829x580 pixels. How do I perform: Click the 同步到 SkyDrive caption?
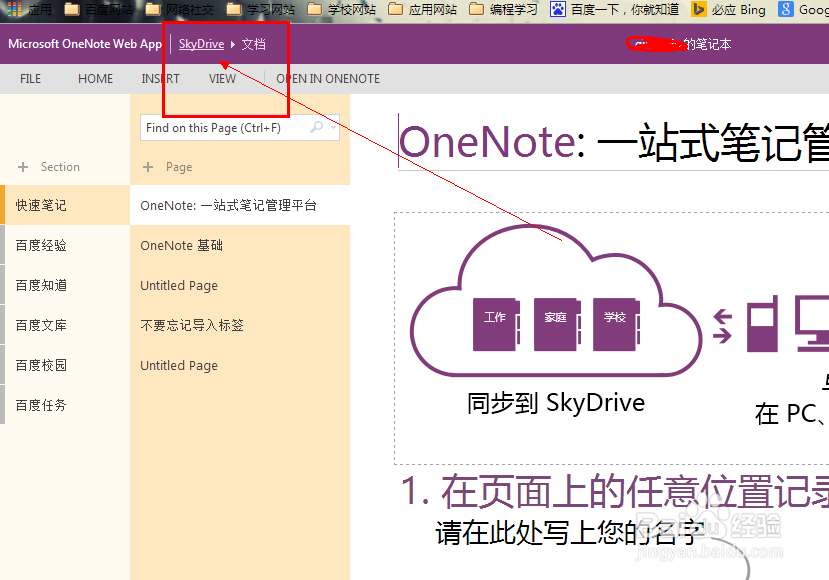coord(556,403)
